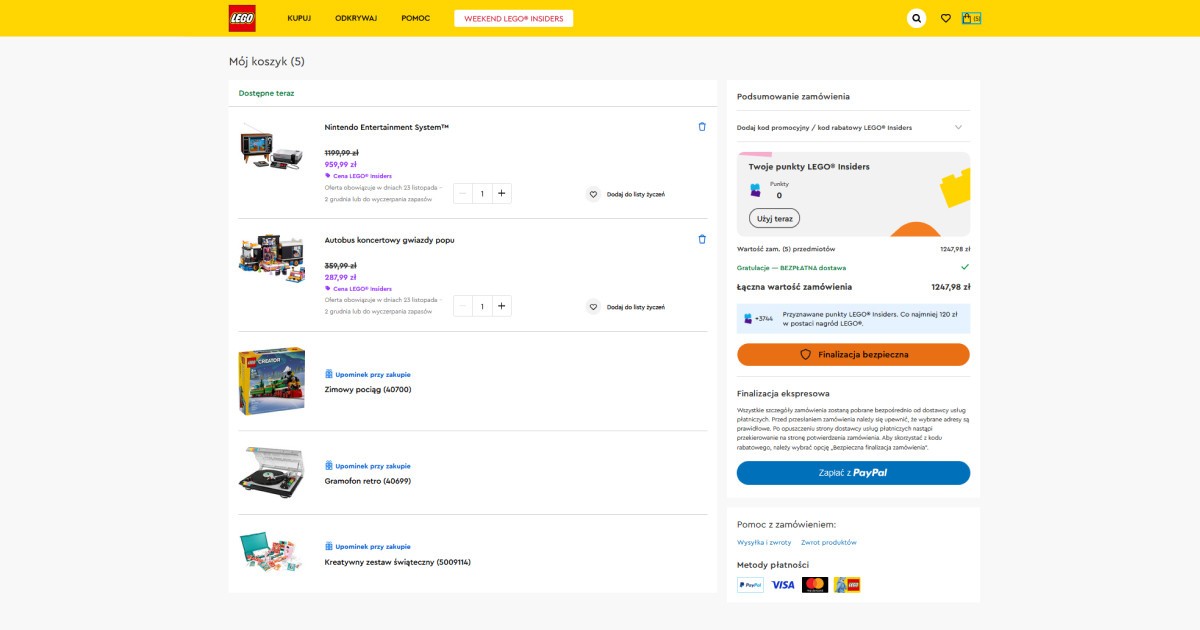Click the Mastercard payment method icon
1200x630 pixels.
coord(815,585)
